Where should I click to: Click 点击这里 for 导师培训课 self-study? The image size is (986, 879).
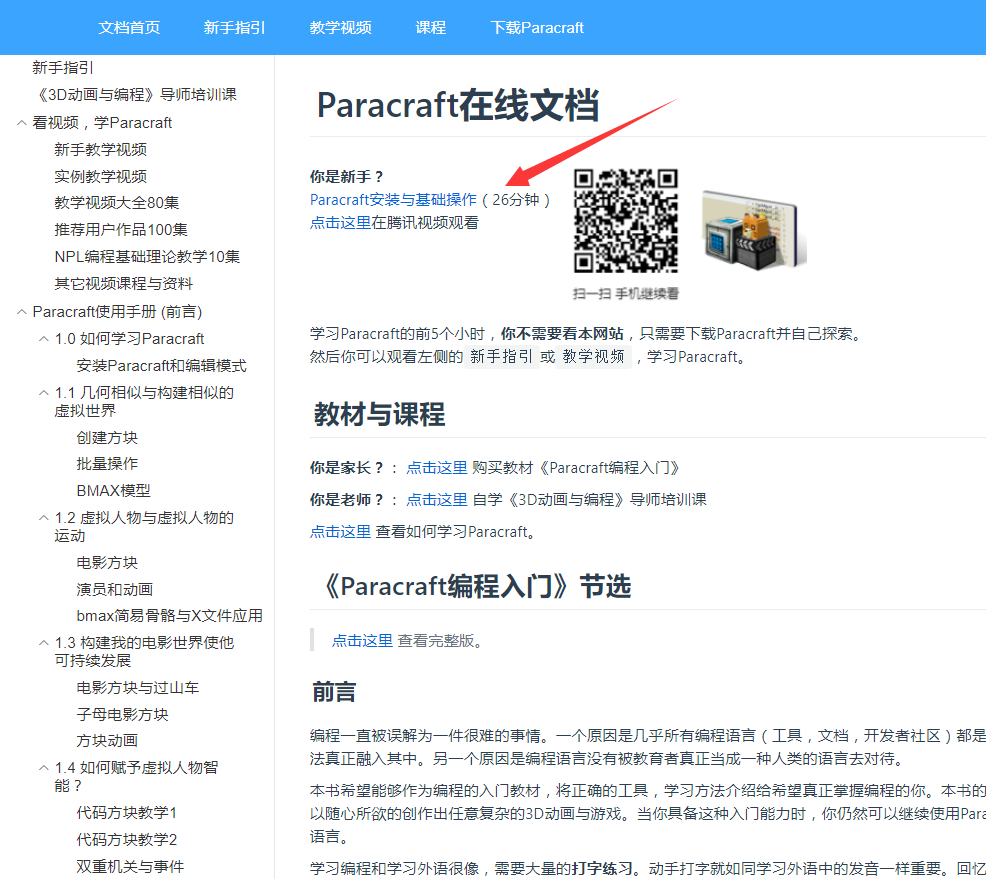click(x=436, y=500)
